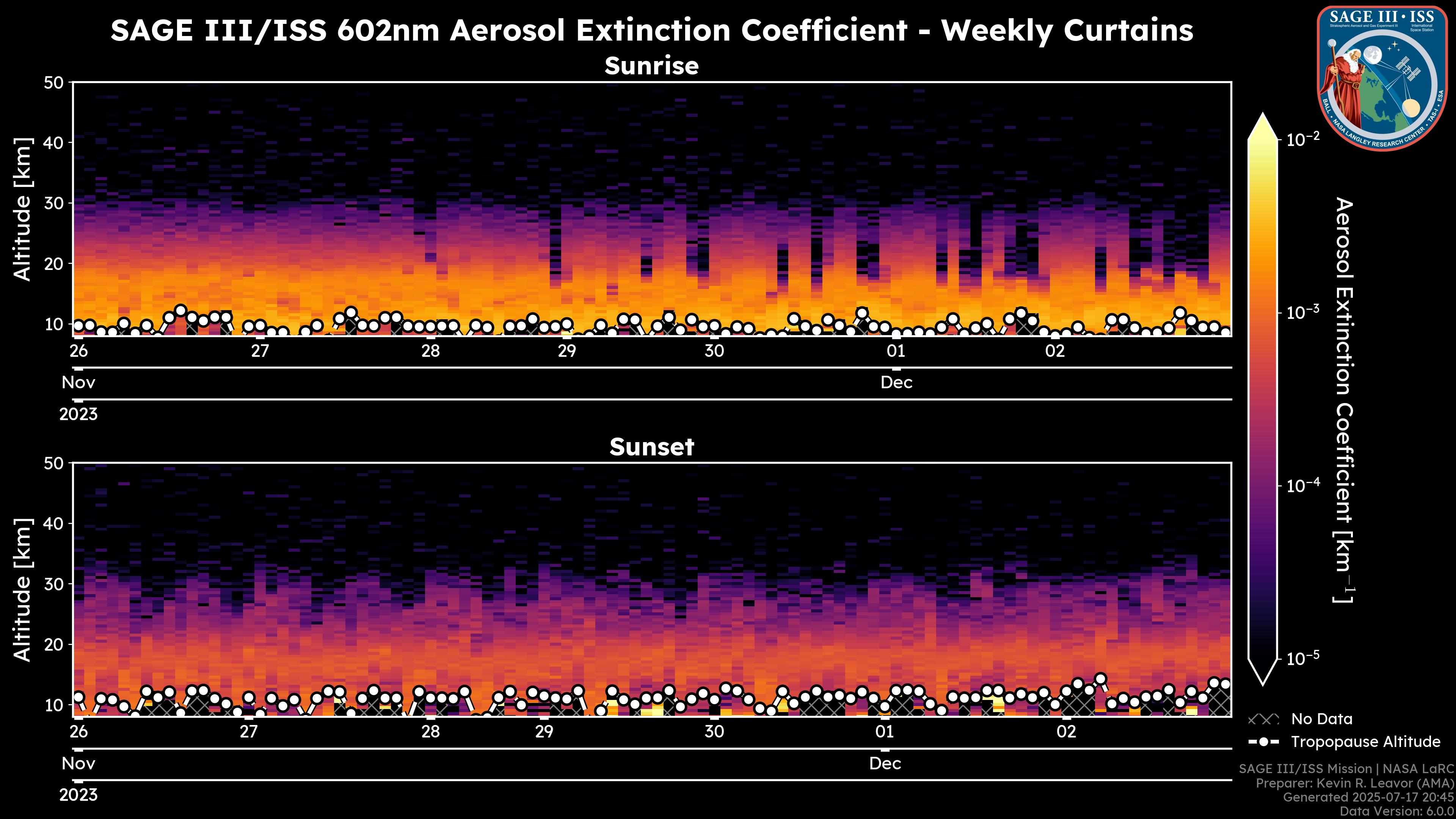Click the main chart title text

click(x=651, y=30)
